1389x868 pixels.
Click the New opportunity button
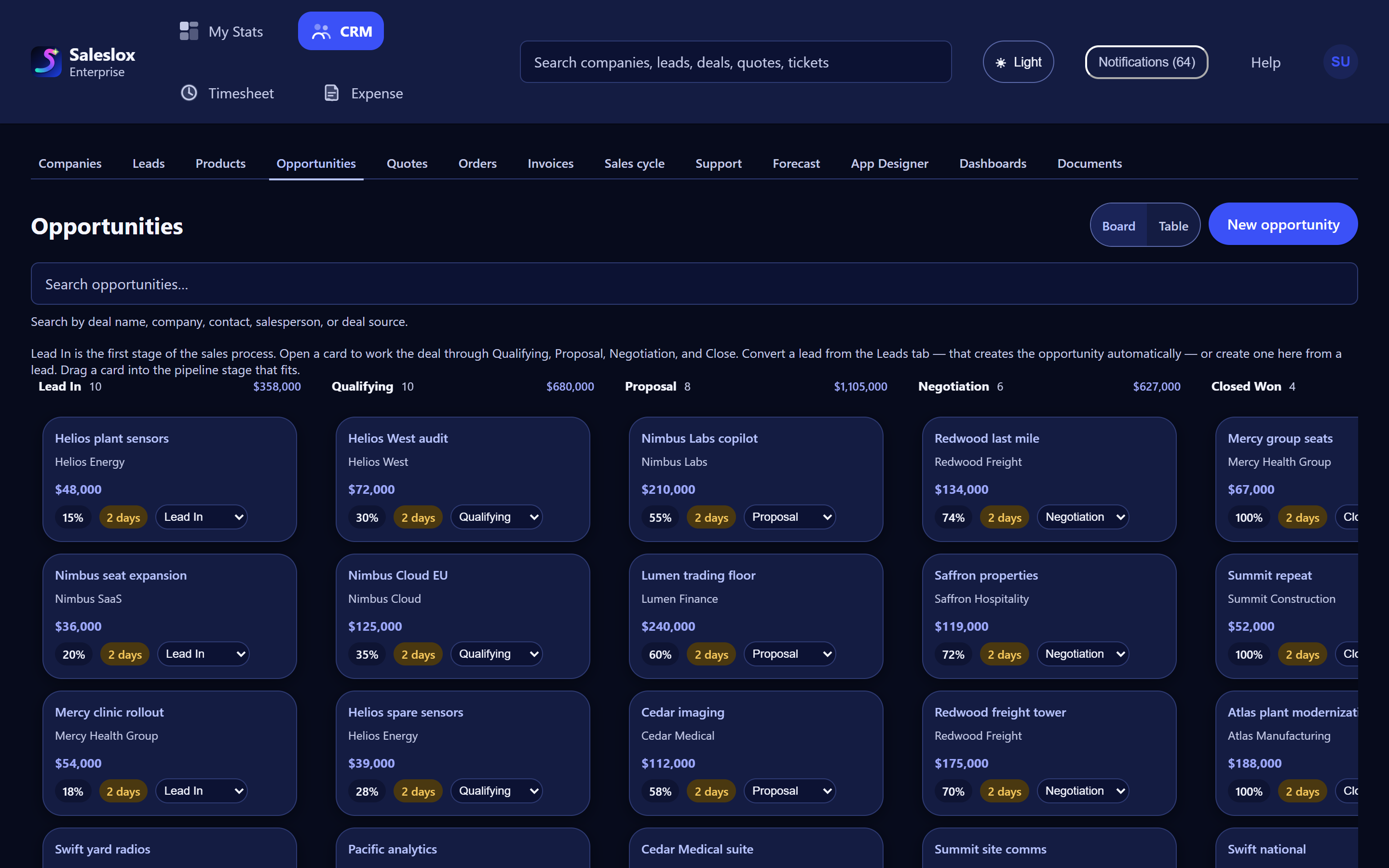(x=1283, y=224)
